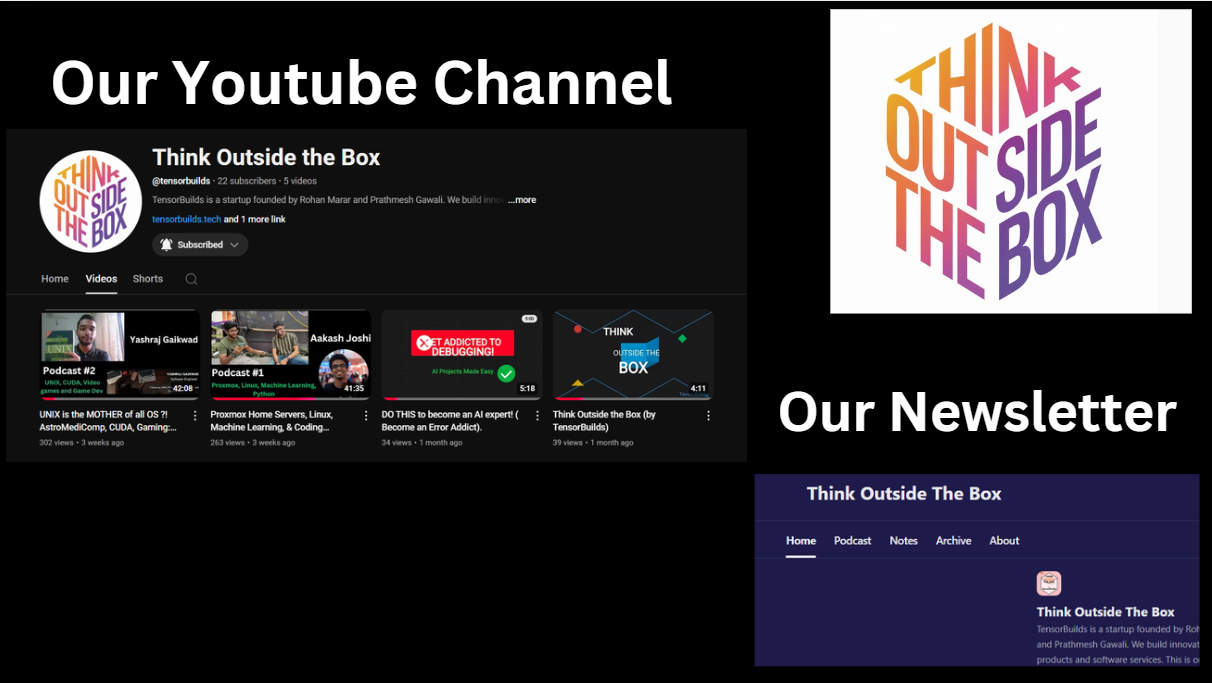Click the small pink newsletter logo icon

pos(1048,584)
